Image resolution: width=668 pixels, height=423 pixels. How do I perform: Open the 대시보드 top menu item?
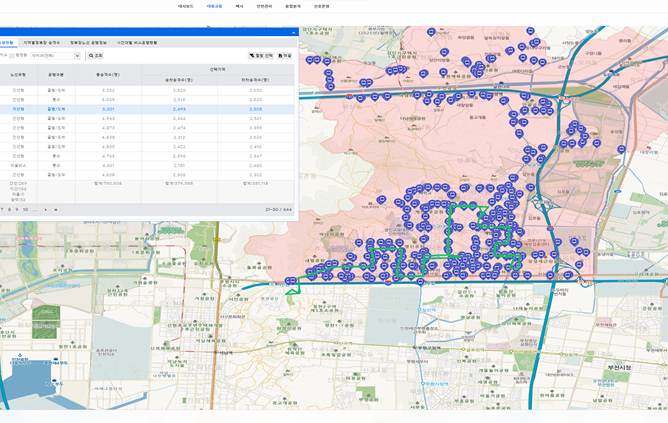185,6
